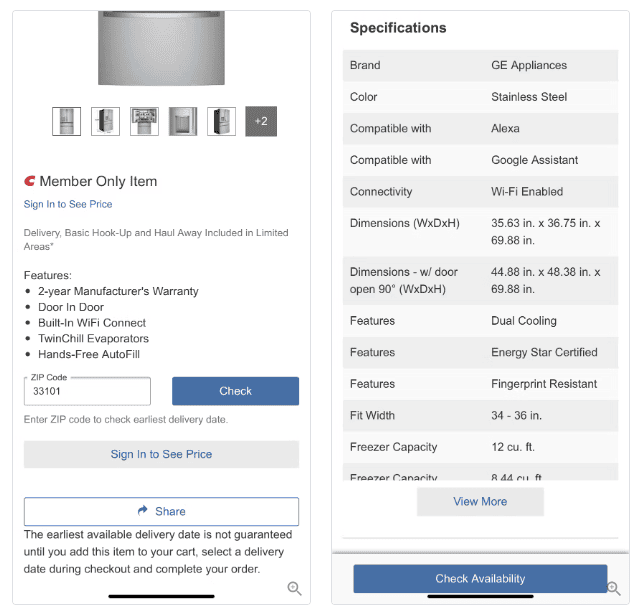Select the water dispenser close-up thumbnail

[x=183, y=122]
